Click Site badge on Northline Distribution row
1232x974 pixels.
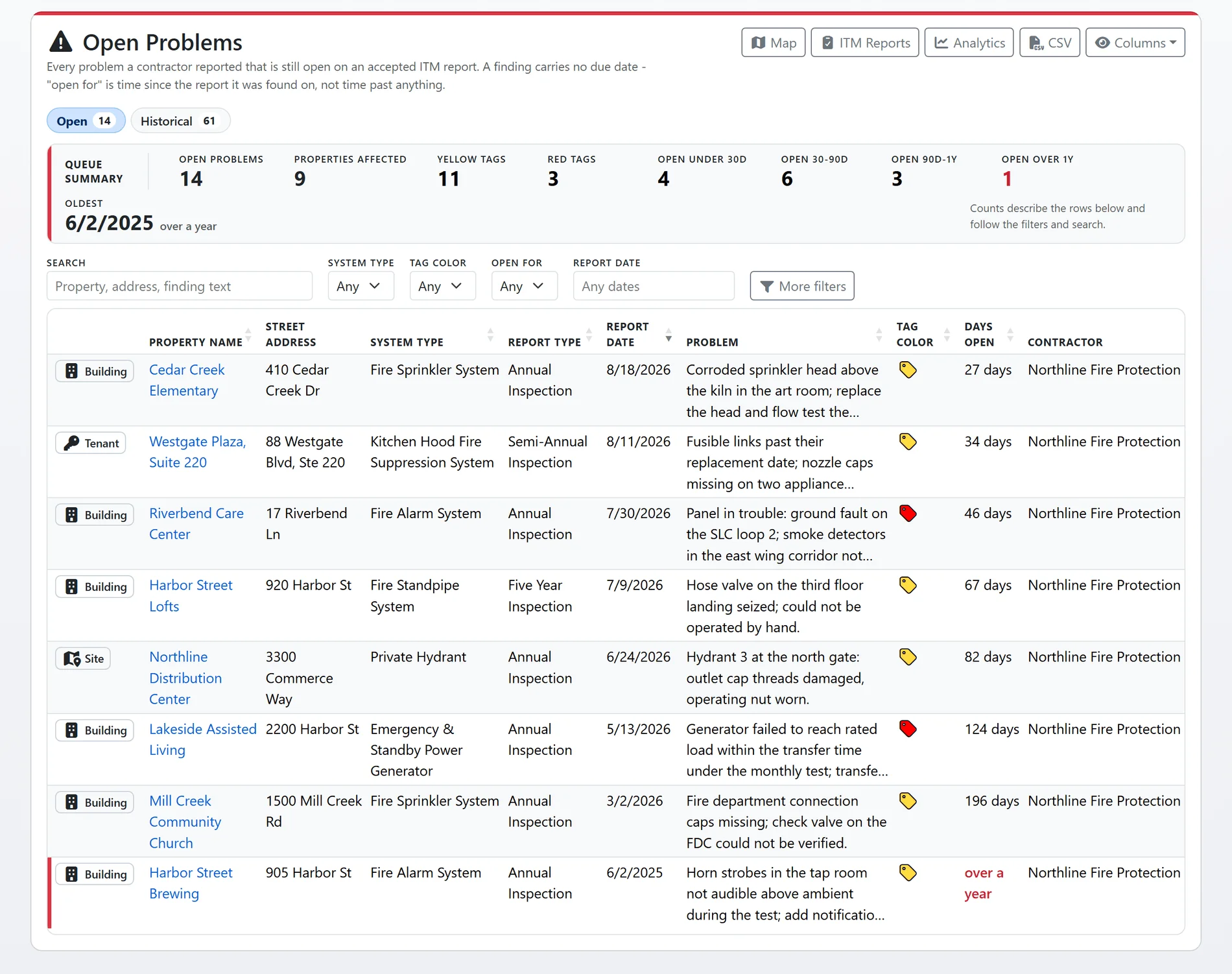tap(83, 658)
